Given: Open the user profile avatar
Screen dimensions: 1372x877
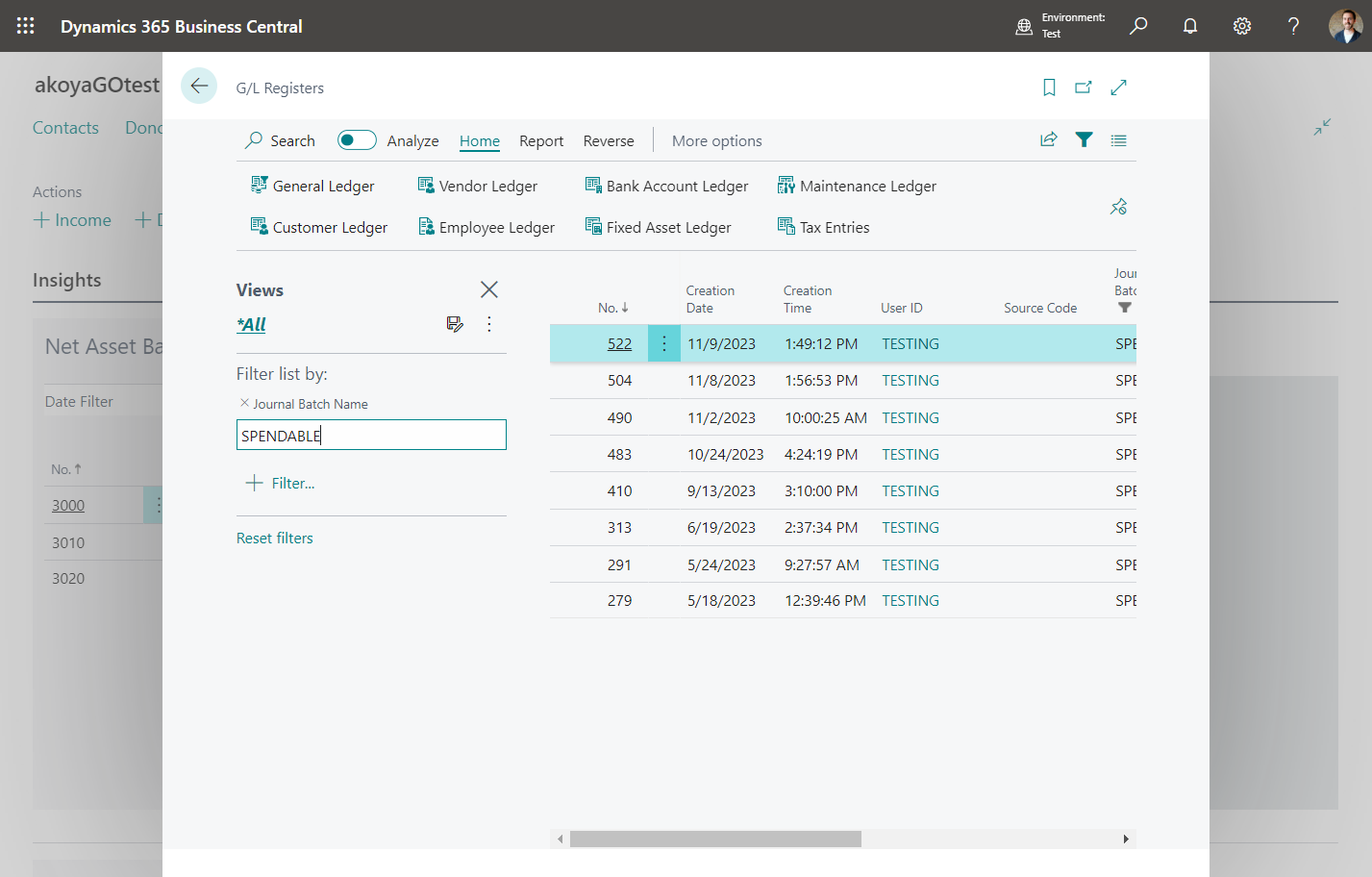Looking at the screenshot, I should click(x=1345, y=26).
